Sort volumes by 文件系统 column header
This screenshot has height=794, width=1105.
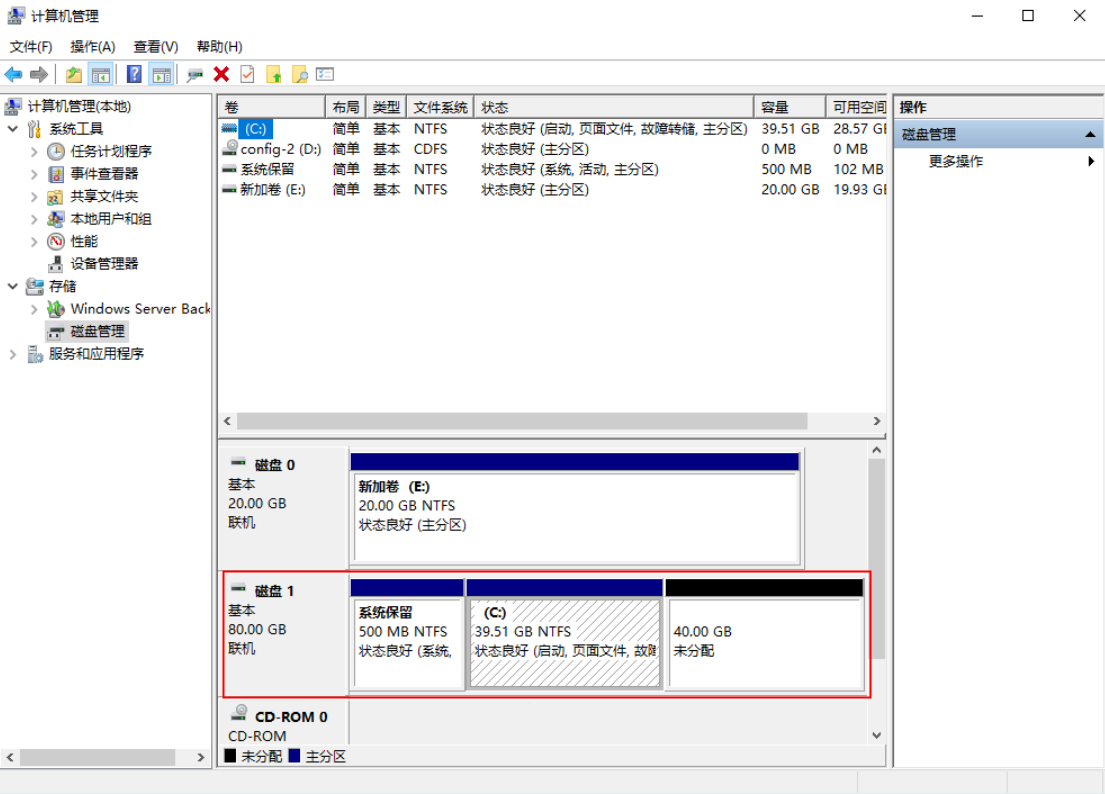(x=440, y=107)
